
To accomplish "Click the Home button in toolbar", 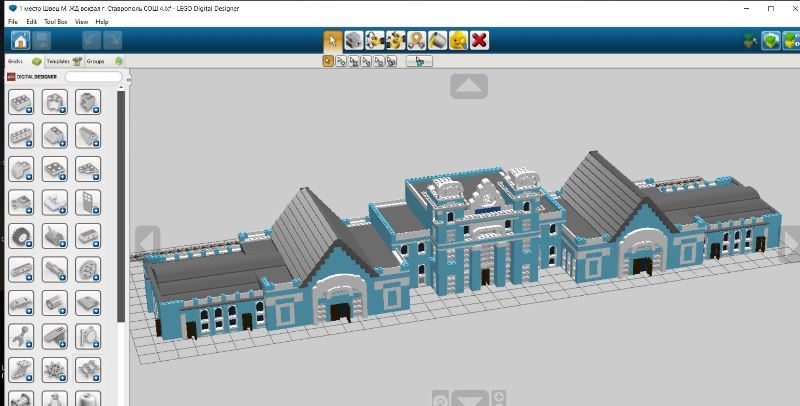I will click(x=20, y=41).
